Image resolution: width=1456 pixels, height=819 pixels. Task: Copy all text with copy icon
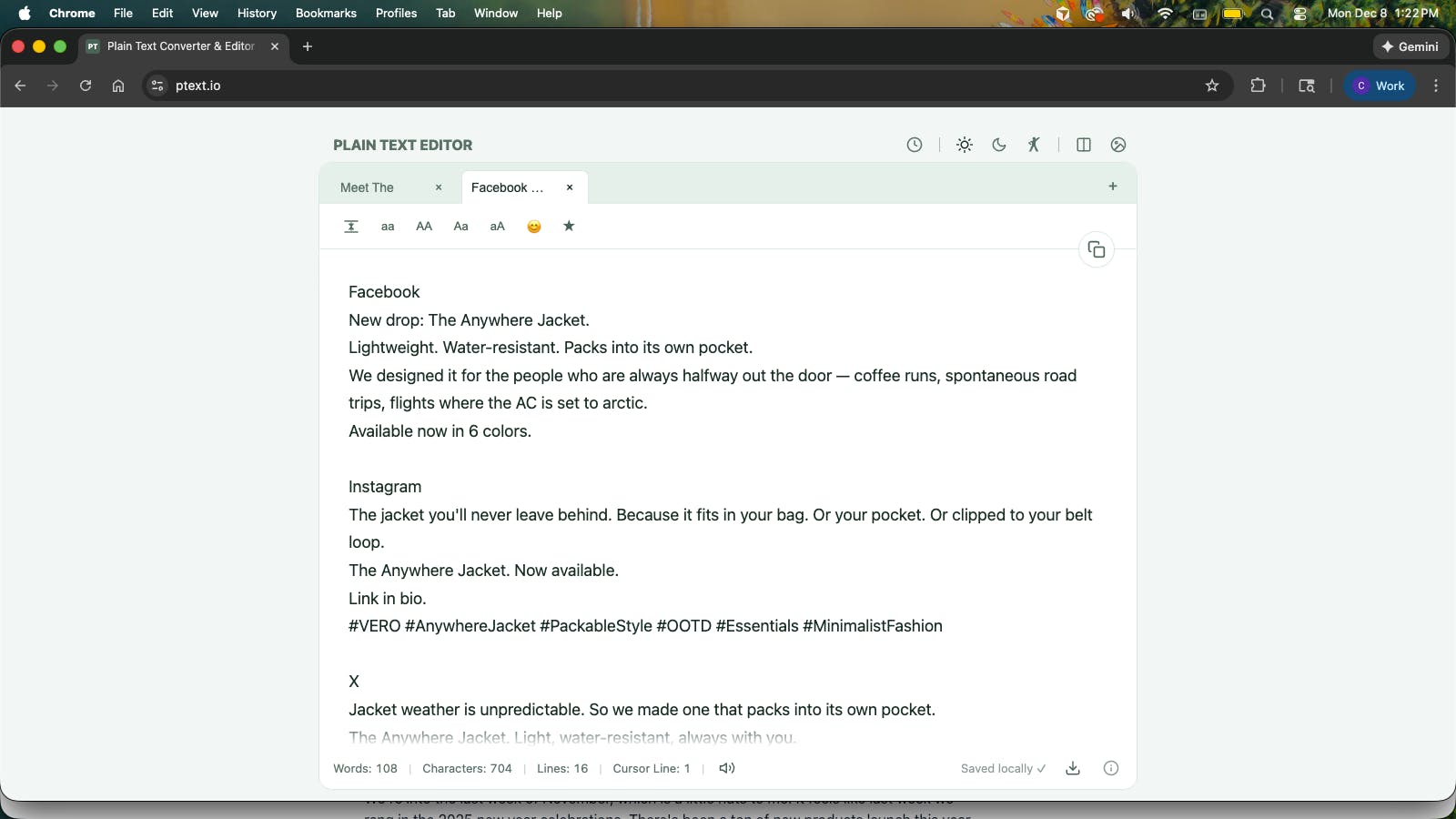1097,249
